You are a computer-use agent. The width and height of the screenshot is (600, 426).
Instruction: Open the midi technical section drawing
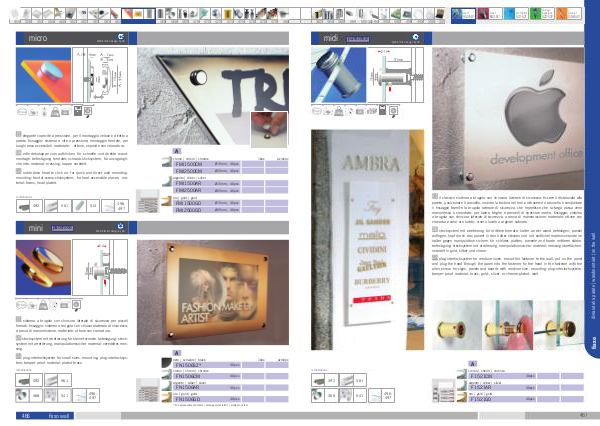(395, 75)
